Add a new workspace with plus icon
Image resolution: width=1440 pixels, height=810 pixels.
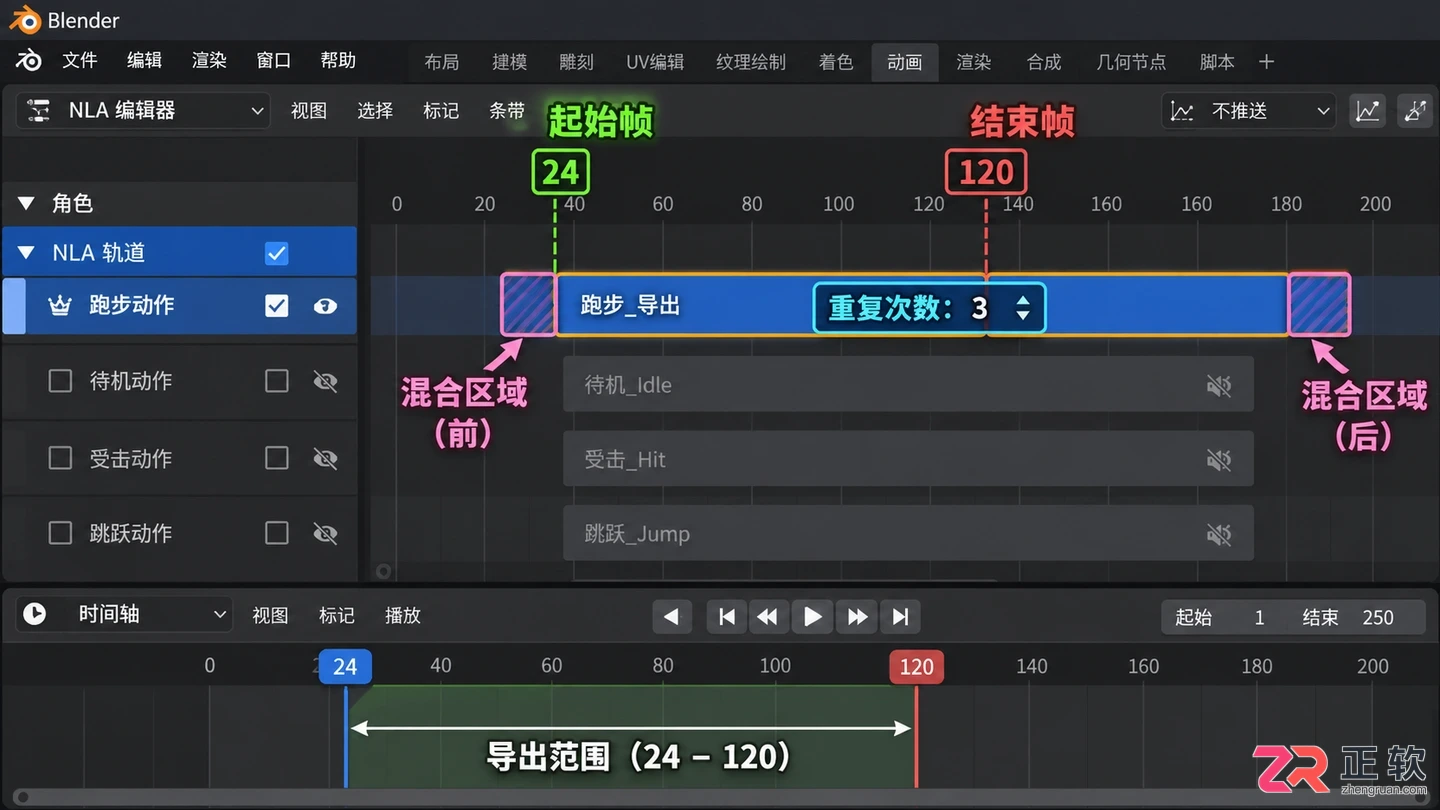pos(1266,62)
